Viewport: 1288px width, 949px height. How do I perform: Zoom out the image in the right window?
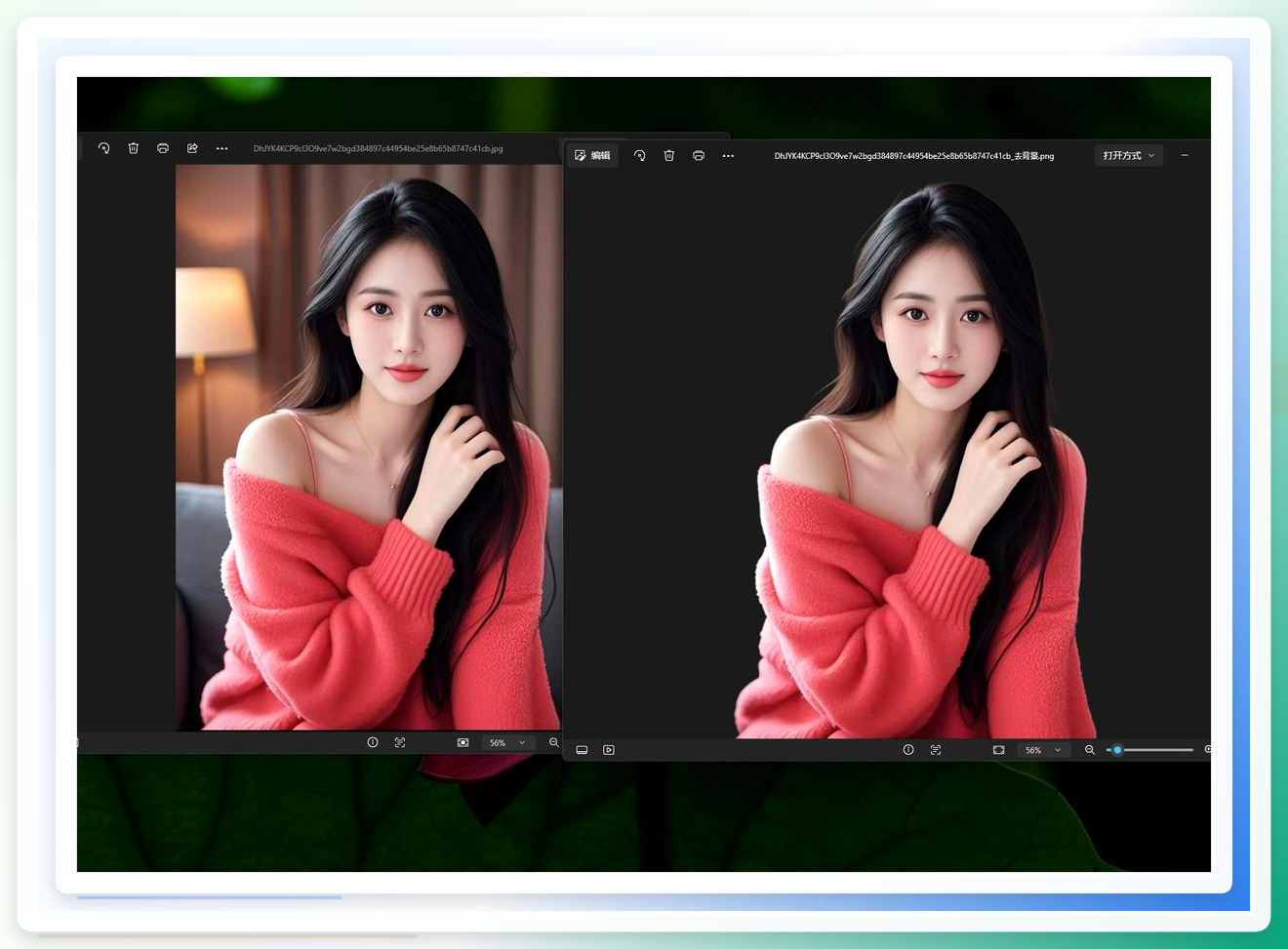pos(1090,750)
